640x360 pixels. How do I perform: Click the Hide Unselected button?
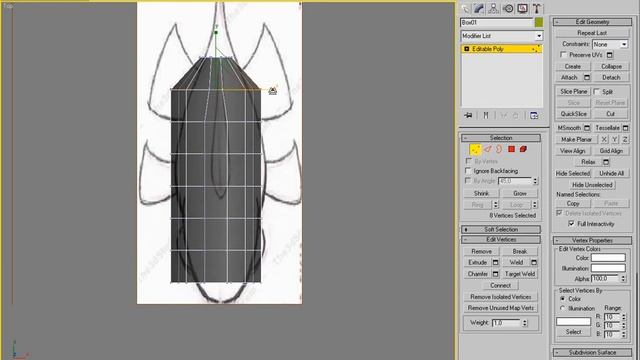tap(592, 185)
